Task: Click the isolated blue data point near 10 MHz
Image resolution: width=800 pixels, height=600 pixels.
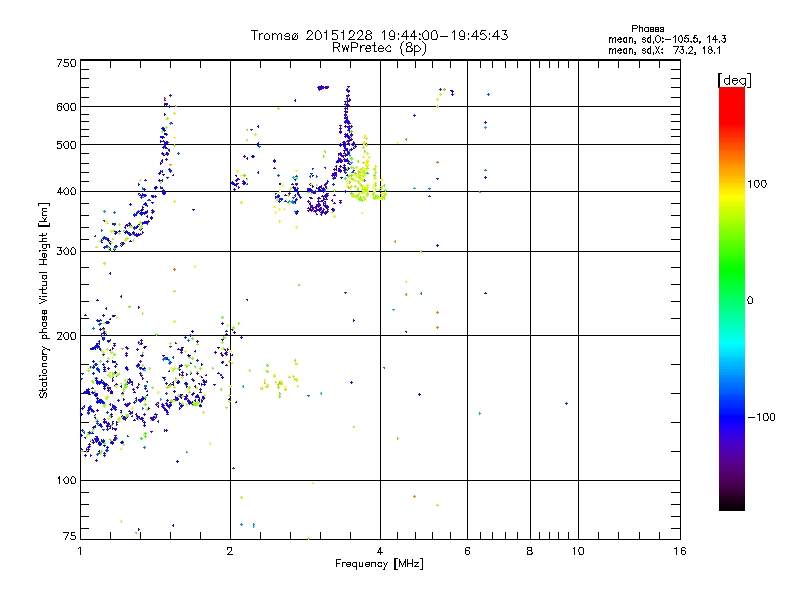Action: click(x=566, y=404)
